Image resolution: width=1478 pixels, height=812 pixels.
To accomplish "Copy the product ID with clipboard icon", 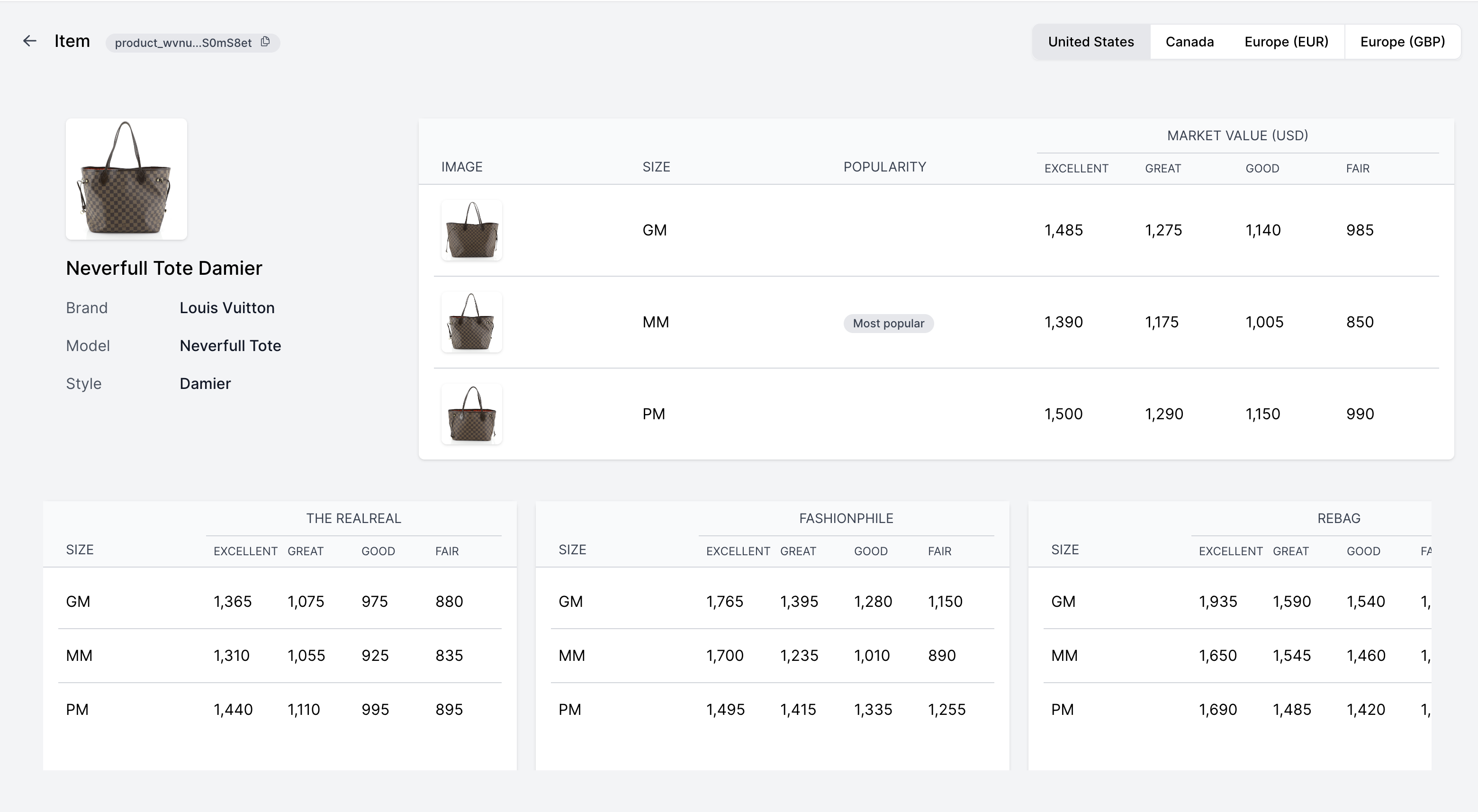I will 265,42.
